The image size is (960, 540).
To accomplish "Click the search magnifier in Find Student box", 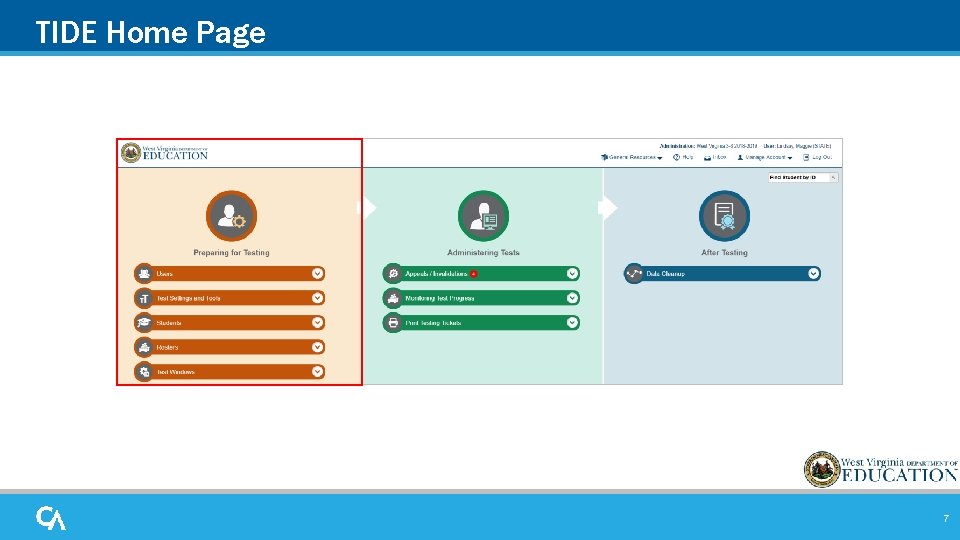I will (x=833, y=178).
